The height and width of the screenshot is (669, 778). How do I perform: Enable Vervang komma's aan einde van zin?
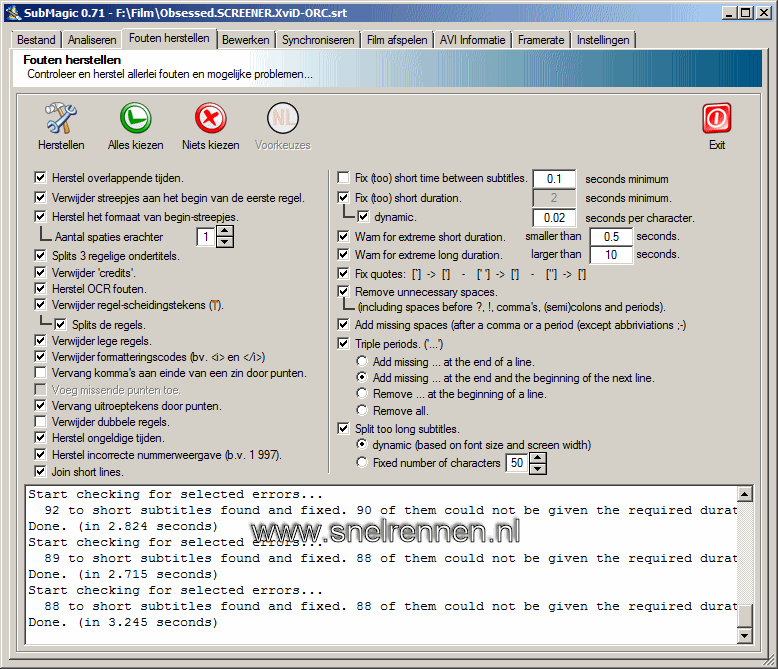click(40, 372)
